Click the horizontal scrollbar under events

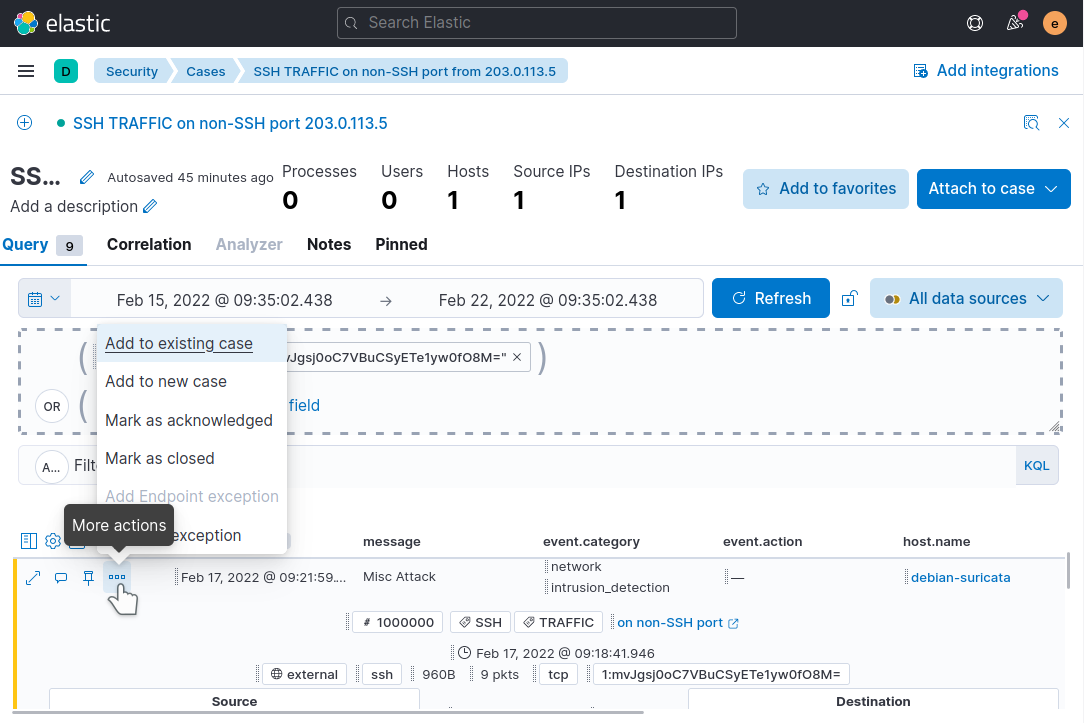click(328, 711)
